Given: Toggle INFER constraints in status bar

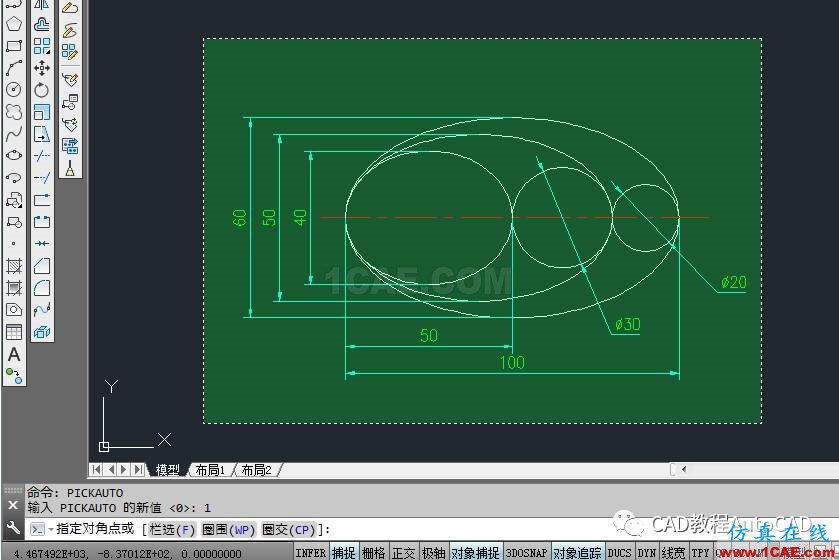Looking at the screenshot, I should 310,553.
